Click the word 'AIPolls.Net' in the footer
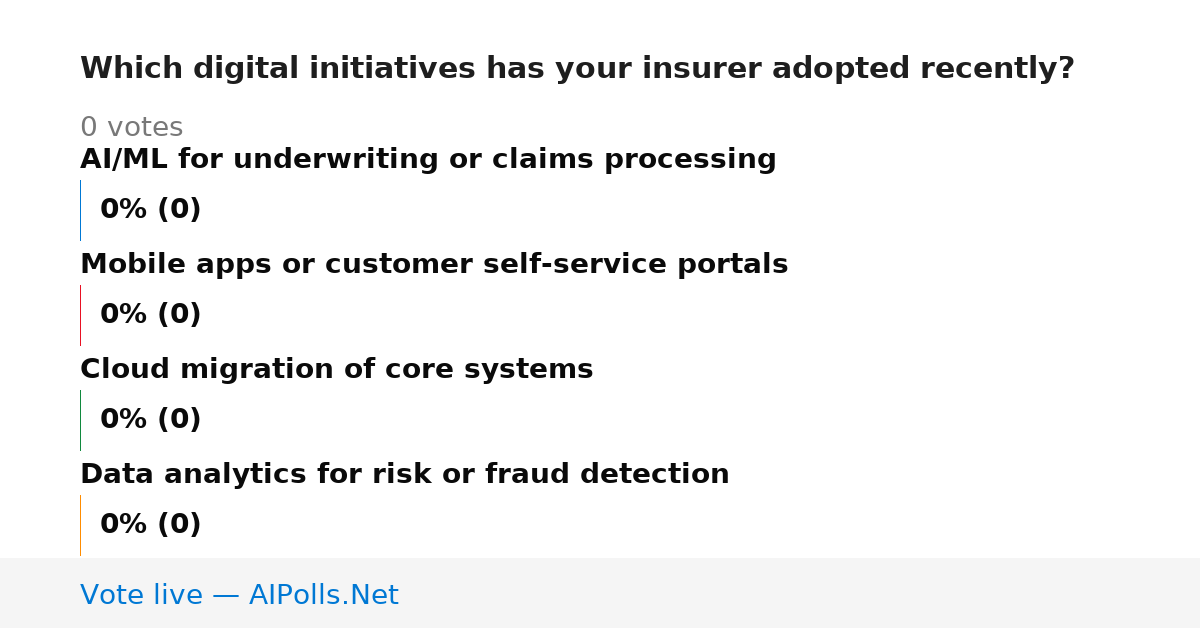This screenshot has width=1200, height=628. (324, 596)
